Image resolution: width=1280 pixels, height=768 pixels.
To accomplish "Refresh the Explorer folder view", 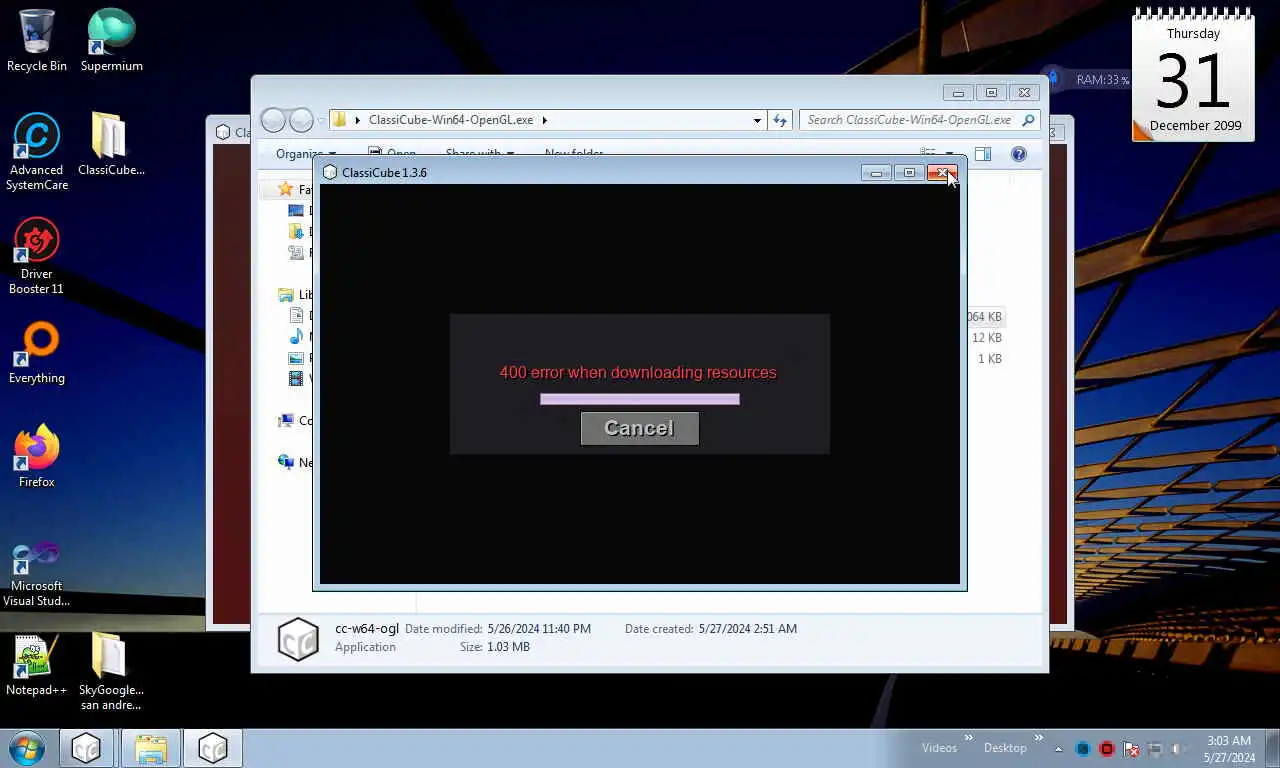I will coord(780,120).
